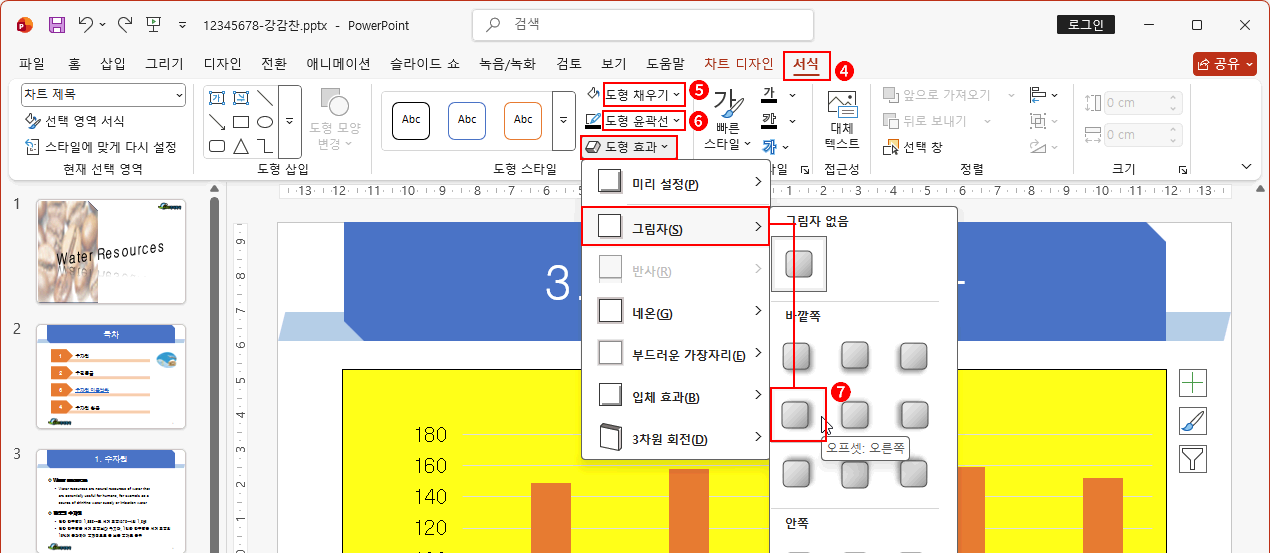Click the shape fill paint bucket icon

[593, 94]
